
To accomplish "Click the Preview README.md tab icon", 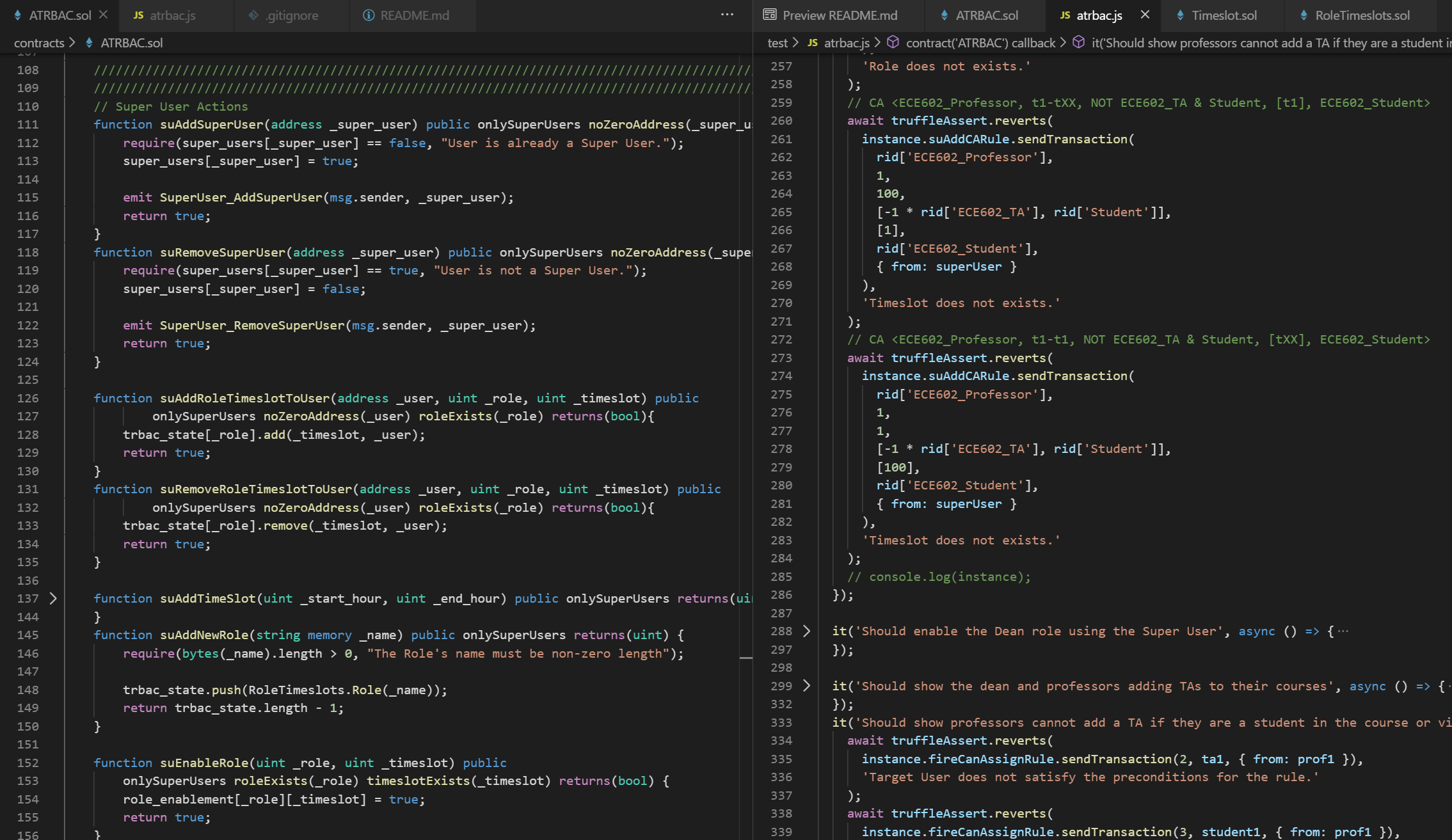I will pos(770,15).
